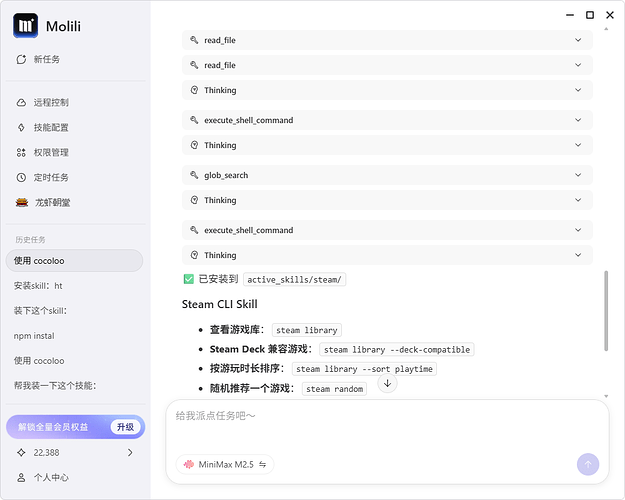Expand the arrow next to 22,388
625x500 pixels.
pos(130,453)
